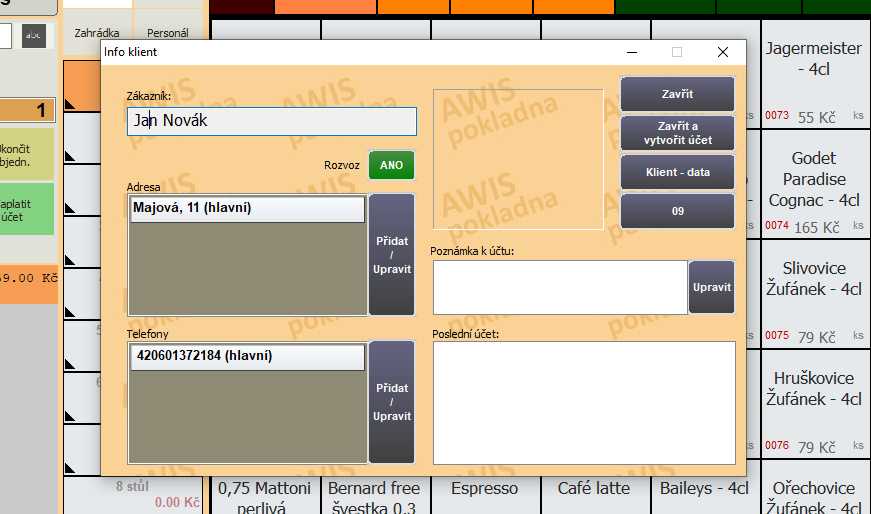Close the Info klient dialog window

click(x=722, y=52)
